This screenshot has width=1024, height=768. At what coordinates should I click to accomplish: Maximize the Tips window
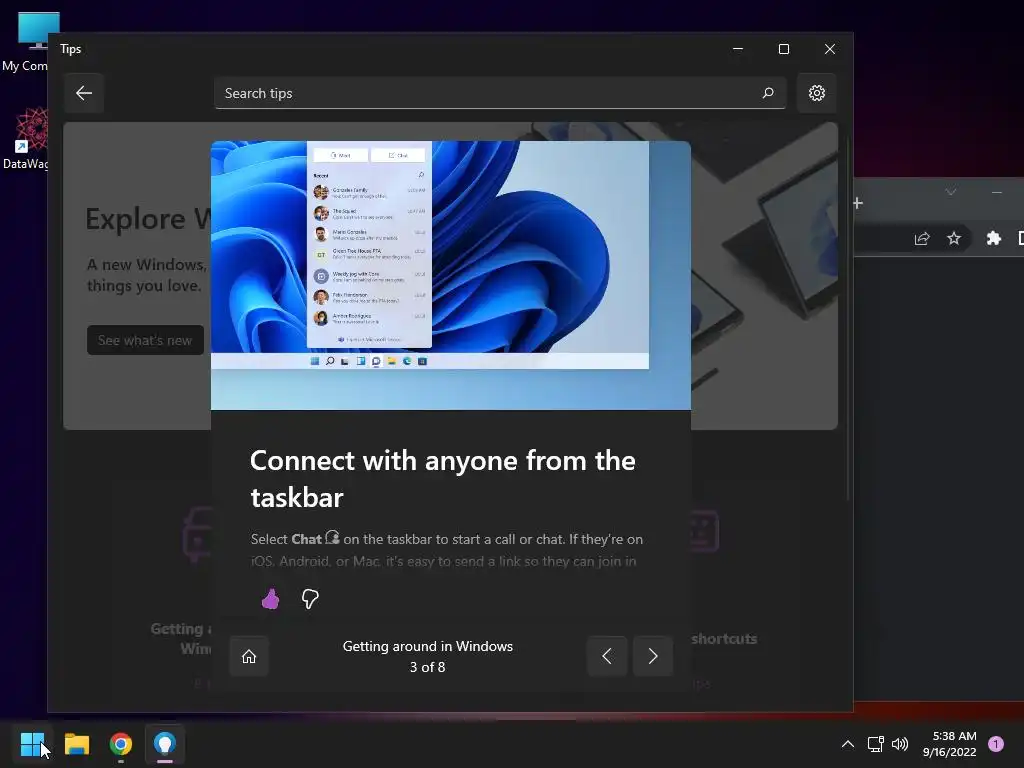pos(784,49)
